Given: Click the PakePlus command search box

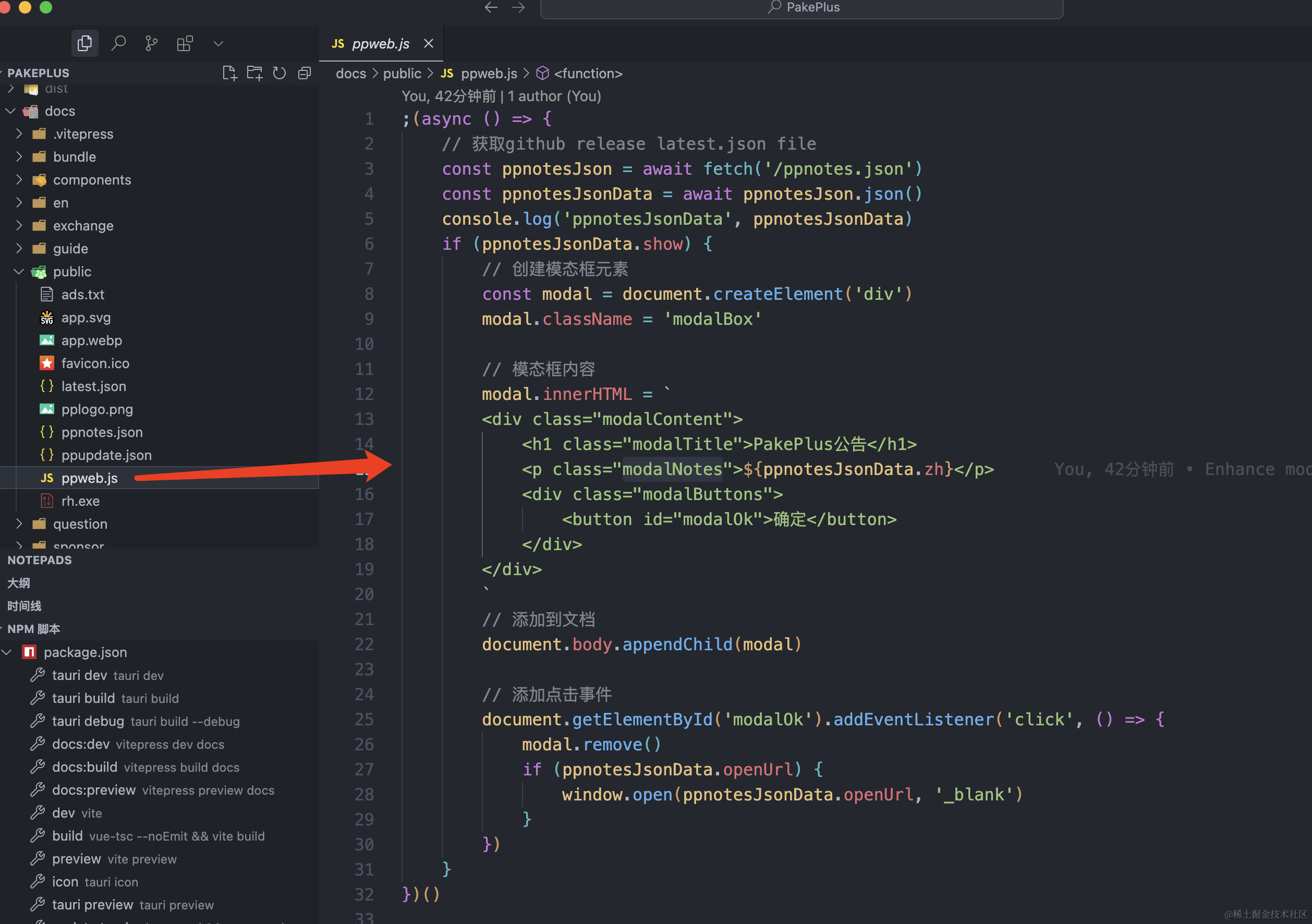Looking at the screenshot, I should pyautogui.click(x=801, y=8).
